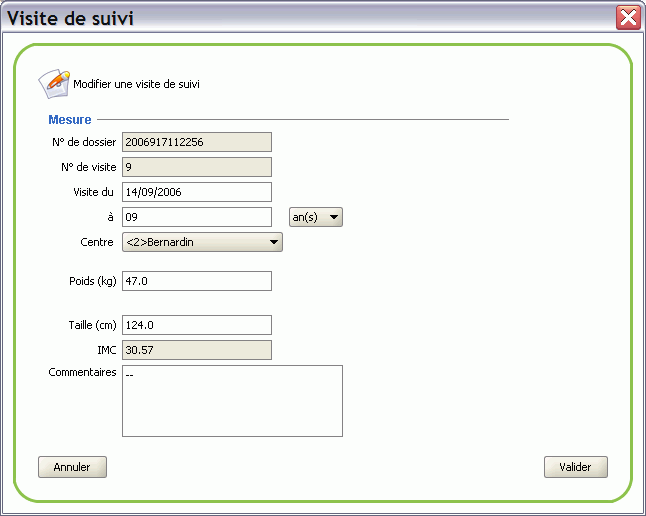Image resolution: width=646 pixels, height=516 pixels.
Task: Click the Visite de suivi title bar
Action: click(x=309, y=18)
